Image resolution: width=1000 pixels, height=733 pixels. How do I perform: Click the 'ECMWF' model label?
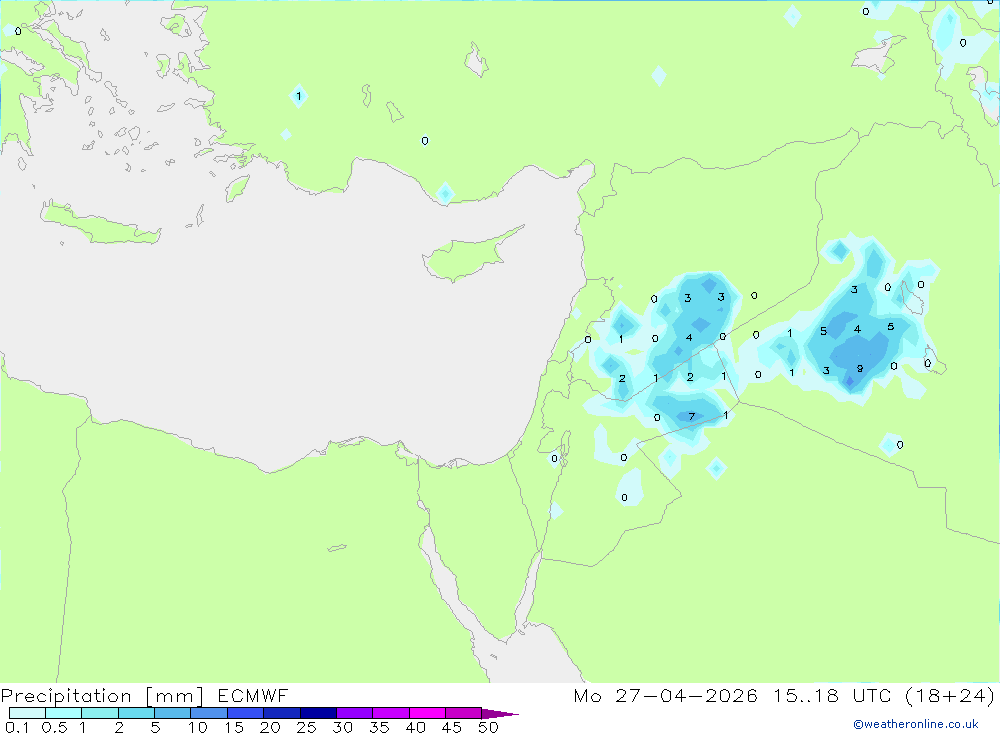click(253, 695)
